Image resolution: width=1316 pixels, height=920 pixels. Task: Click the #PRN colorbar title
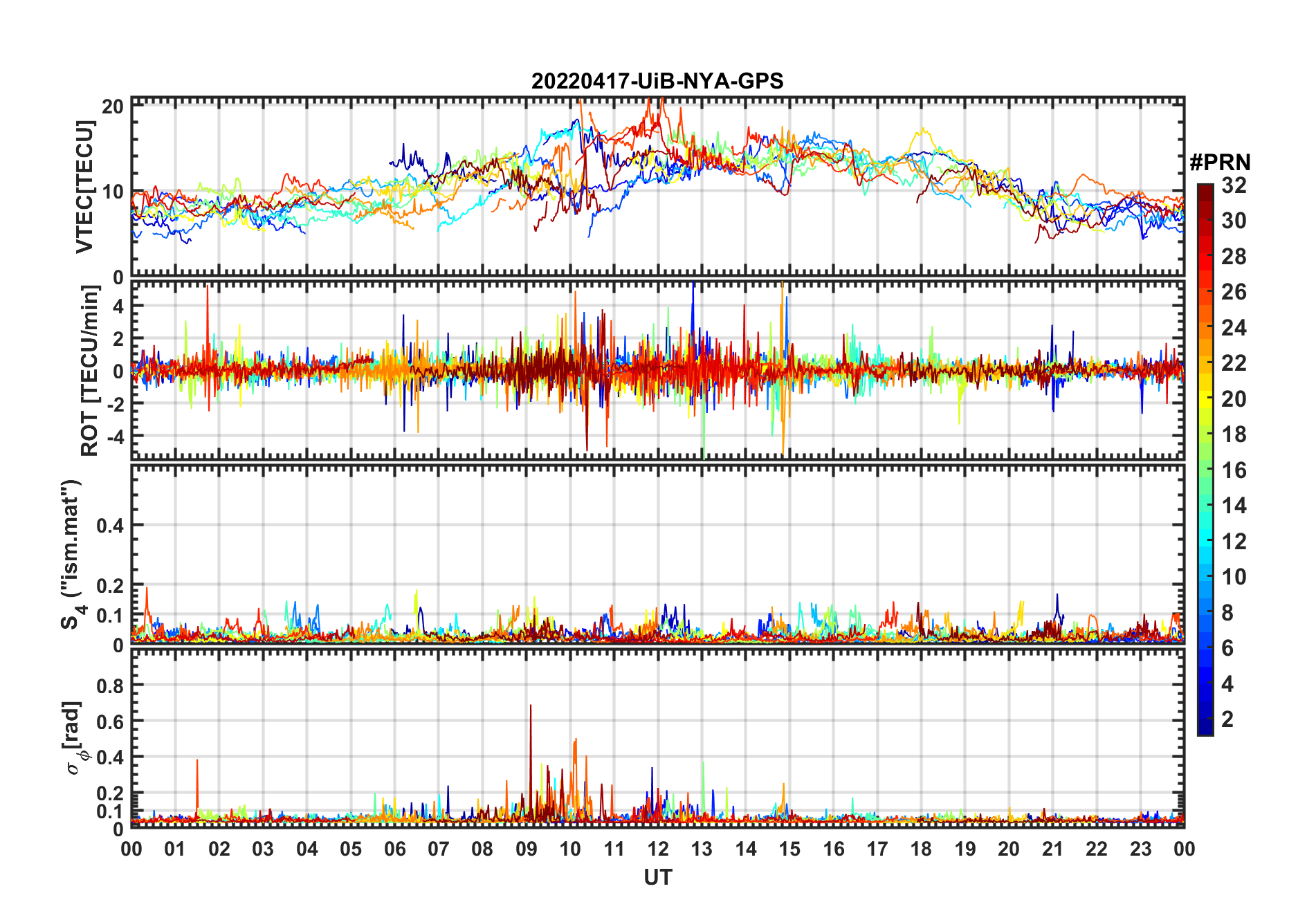pyautogui.click(x=1221, y=163)
